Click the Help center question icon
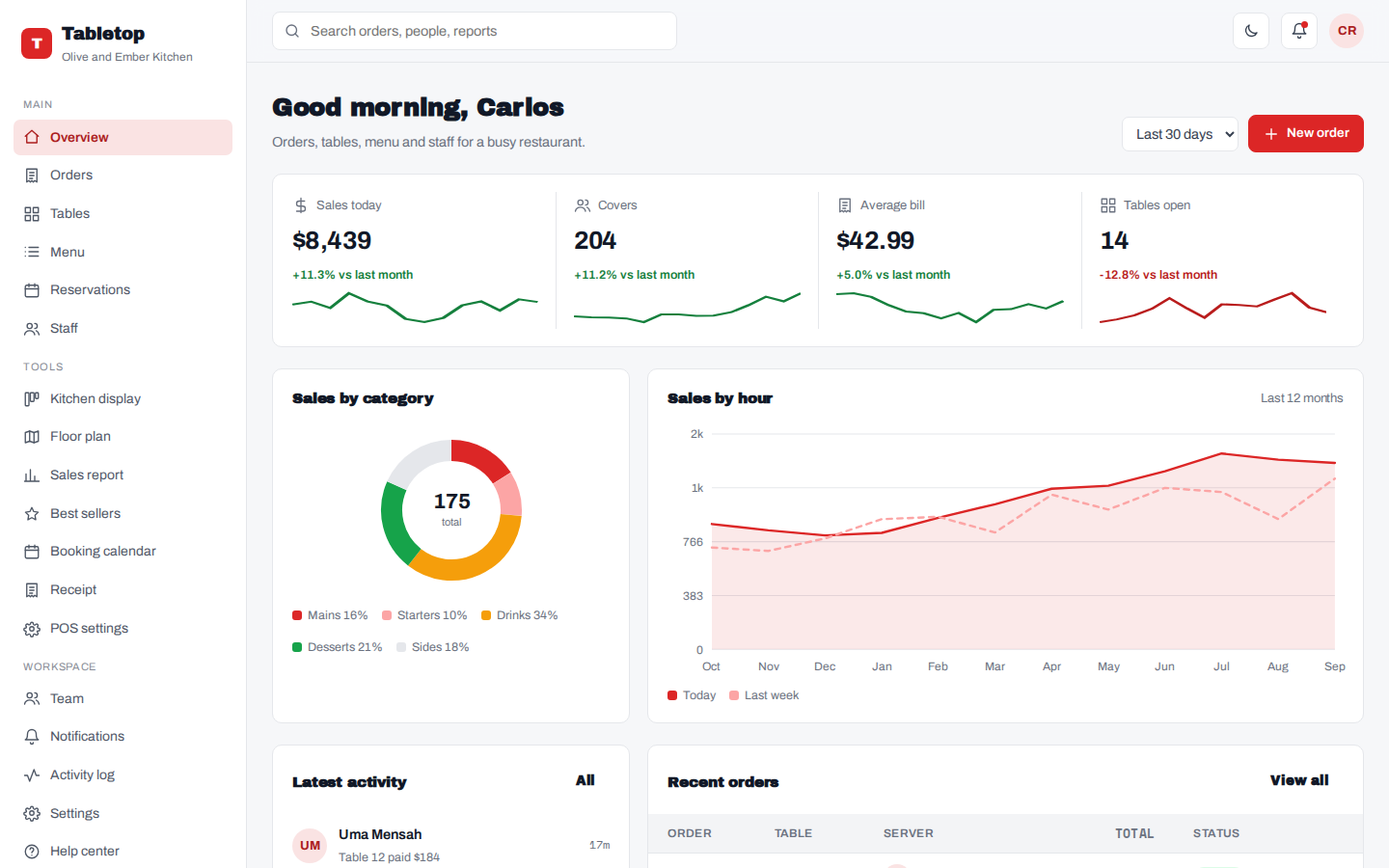Viewport: 1389px width, 868px height. pos(32,852)
